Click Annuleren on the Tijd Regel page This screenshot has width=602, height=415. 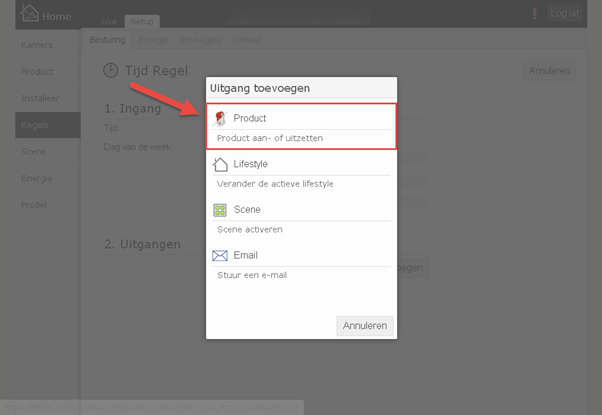tap(549, 71)
